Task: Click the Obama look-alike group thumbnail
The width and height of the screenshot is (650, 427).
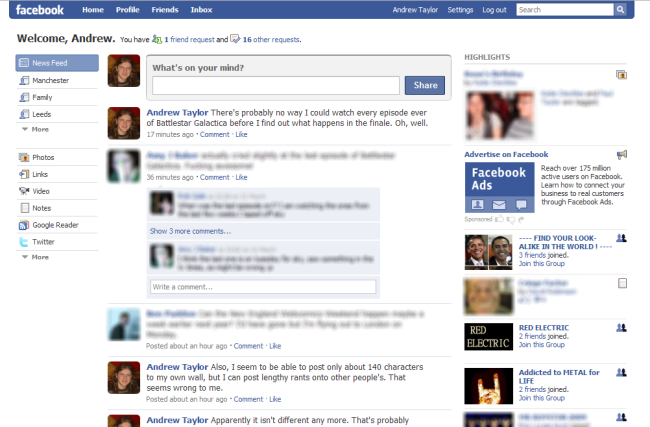Action: [488, 252]
